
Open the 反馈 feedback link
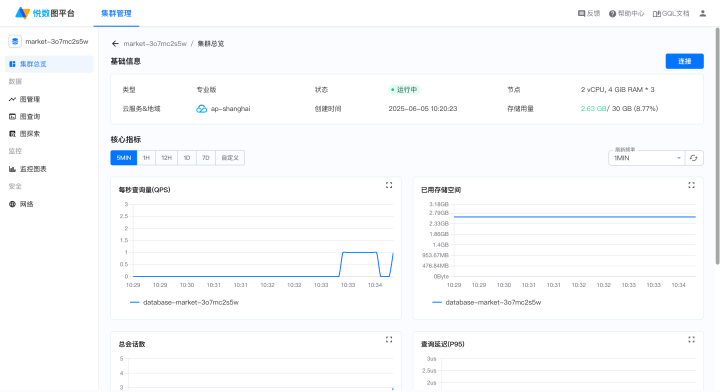pyautogui.click(x=589, y=13)
